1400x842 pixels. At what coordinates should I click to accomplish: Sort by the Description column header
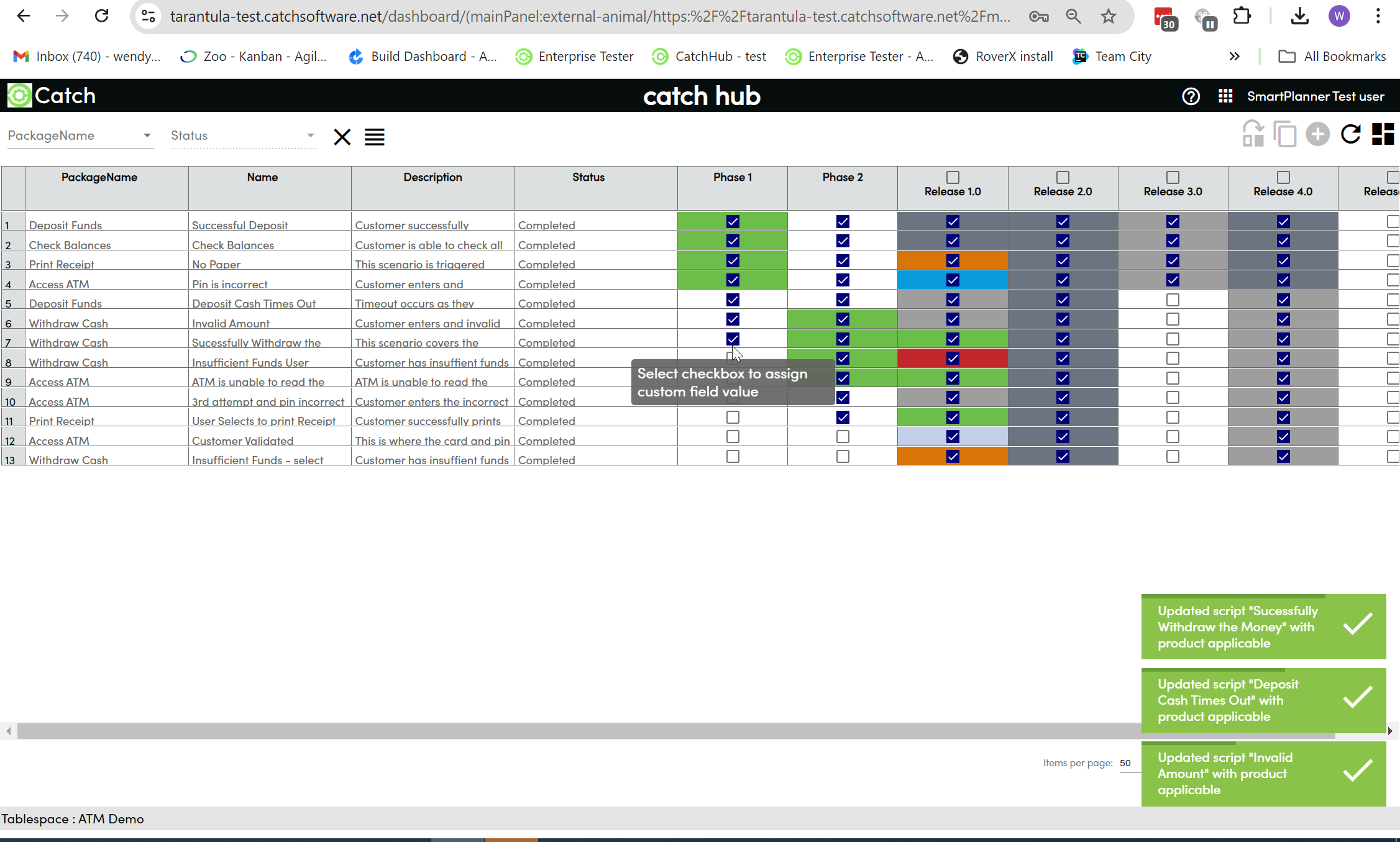pyautogui.click(x=432, y=177)
